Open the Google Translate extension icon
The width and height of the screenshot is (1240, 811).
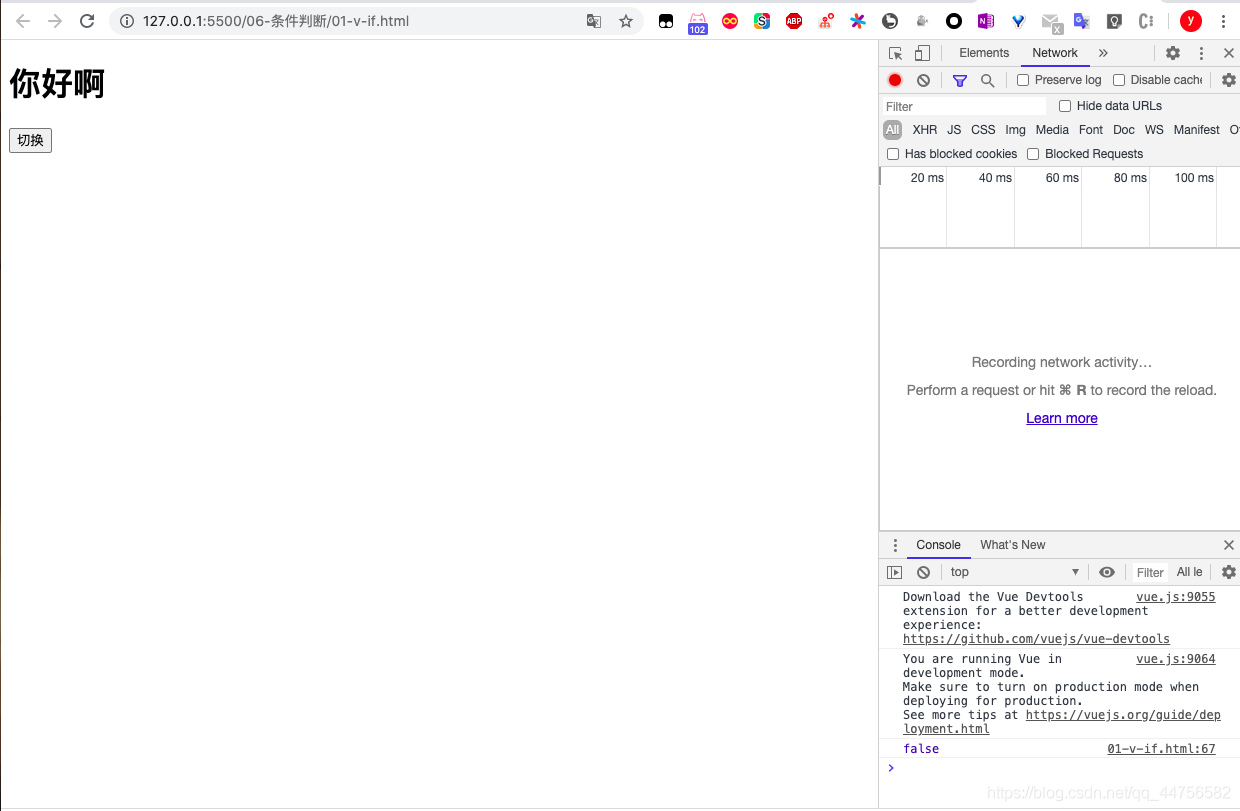(1082, 21)
